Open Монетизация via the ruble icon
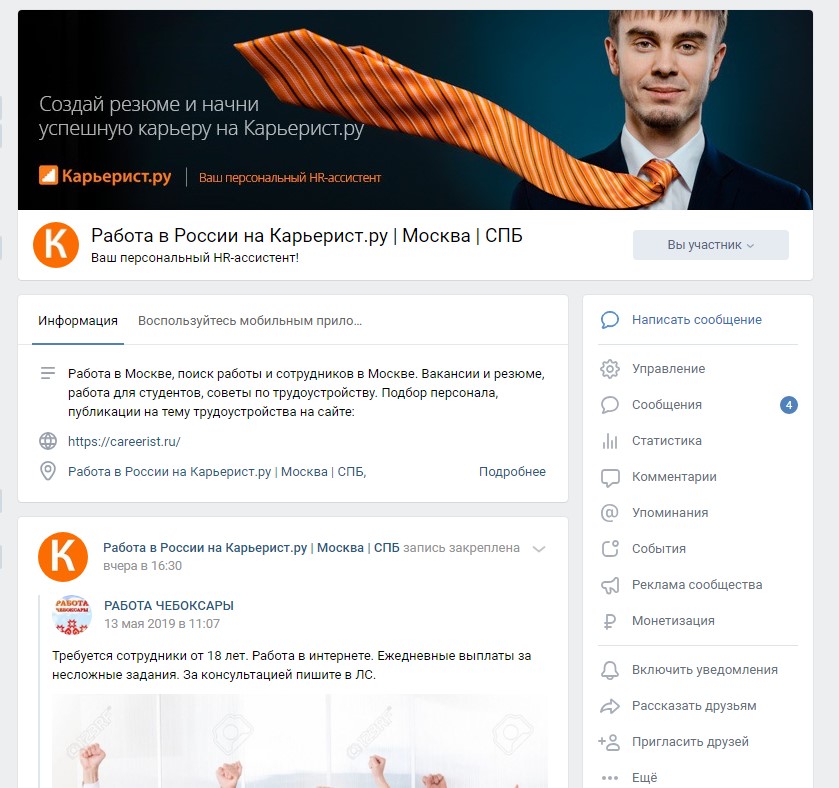The image size is (839, 788). [x=609, y=621]
